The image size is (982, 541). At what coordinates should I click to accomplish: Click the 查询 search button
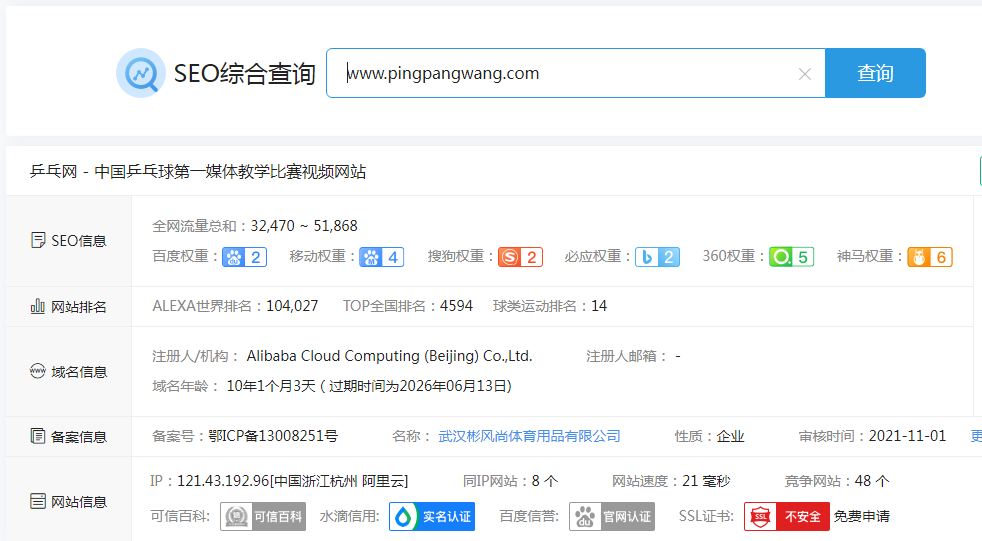[875, 73]
